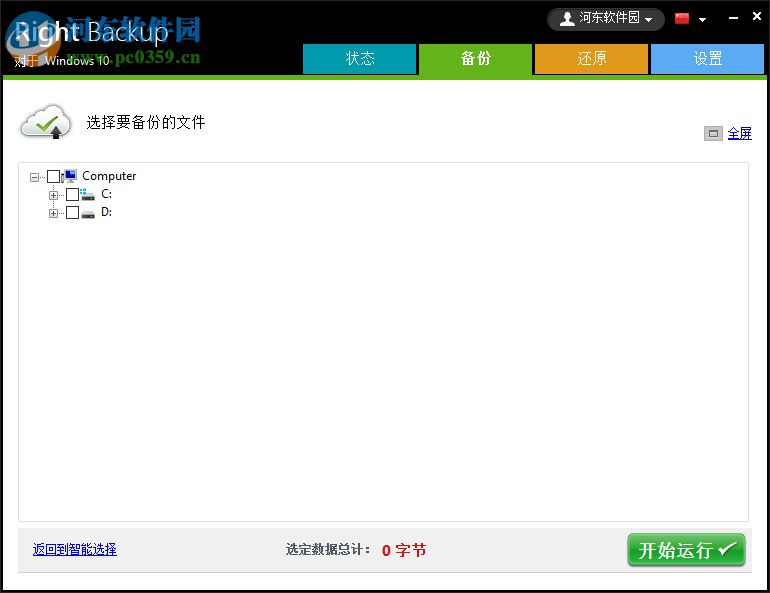Check the D: drive checkbox
The height and width of the screenshot is (593, 770).
[x=72, y=213]
